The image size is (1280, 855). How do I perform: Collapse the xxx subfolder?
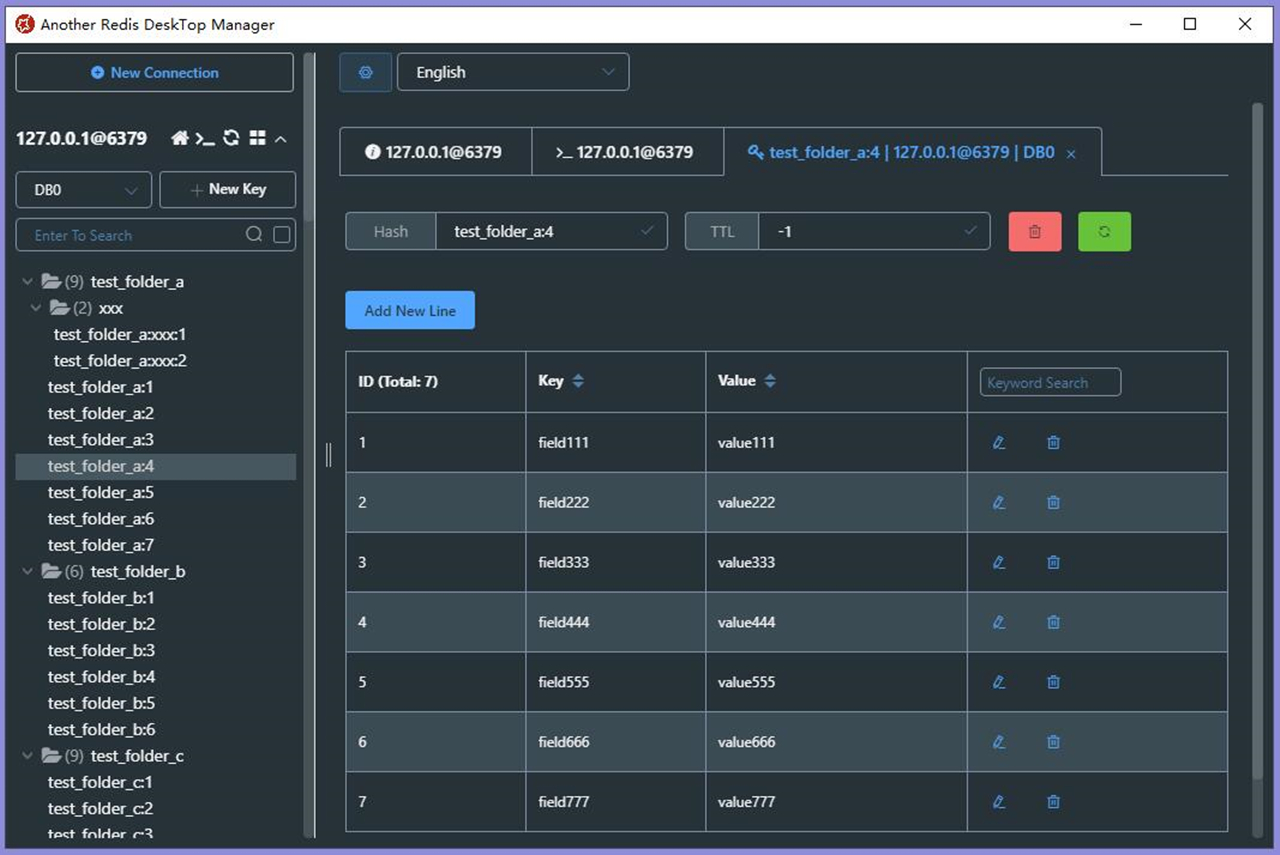pyautogui.click(x=37, y=308)
